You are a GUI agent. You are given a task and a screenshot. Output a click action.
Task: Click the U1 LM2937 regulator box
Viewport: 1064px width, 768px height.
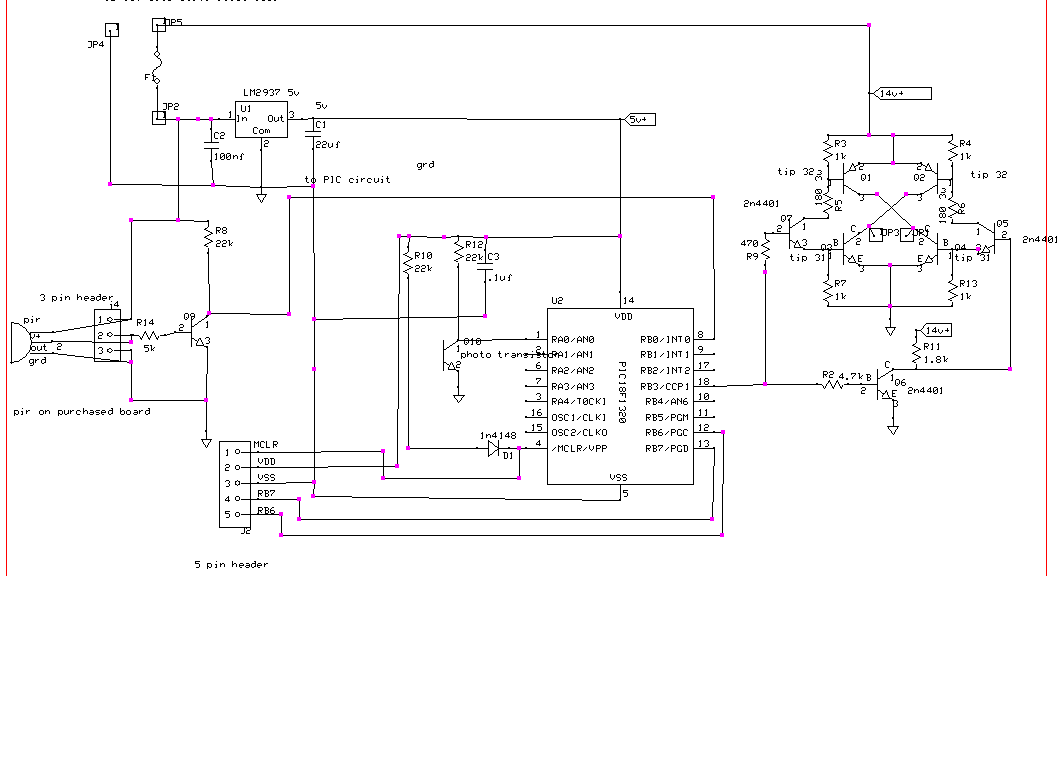(x=261, y=119)
